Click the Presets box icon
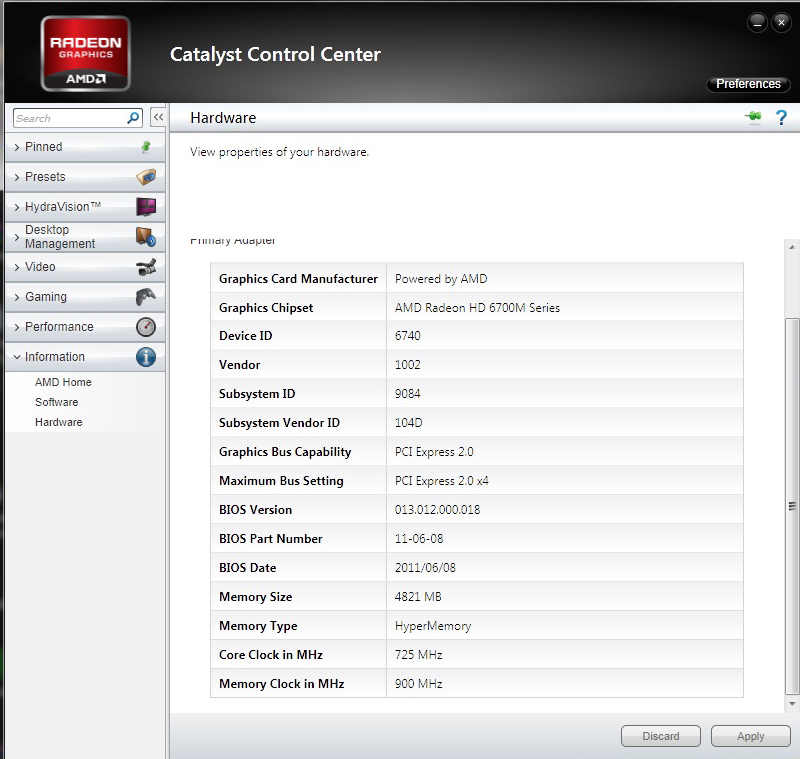Image resolution: width=800 pixels, height=759 pixels. (146, 177)
